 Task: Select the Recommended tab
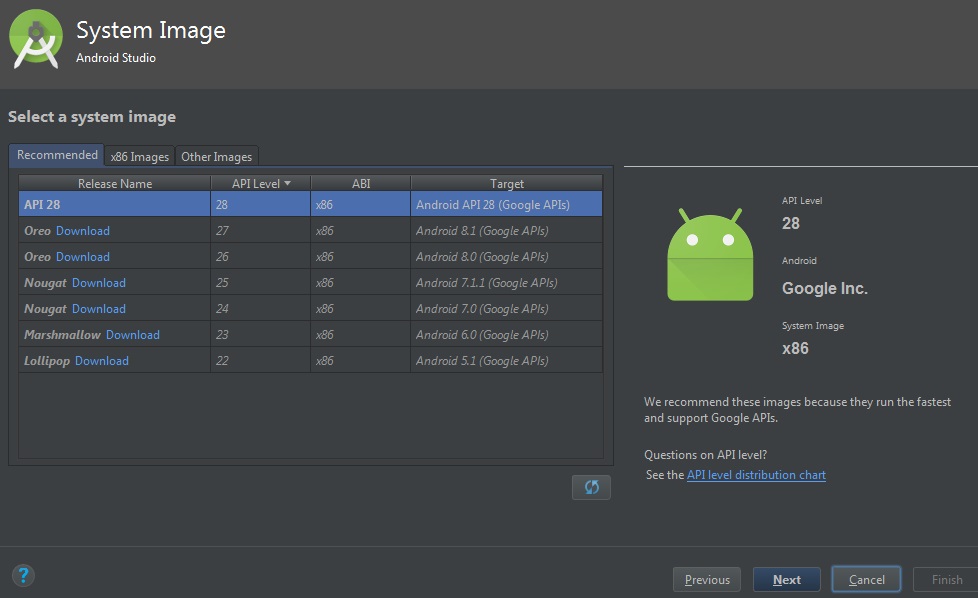[57, 155]
